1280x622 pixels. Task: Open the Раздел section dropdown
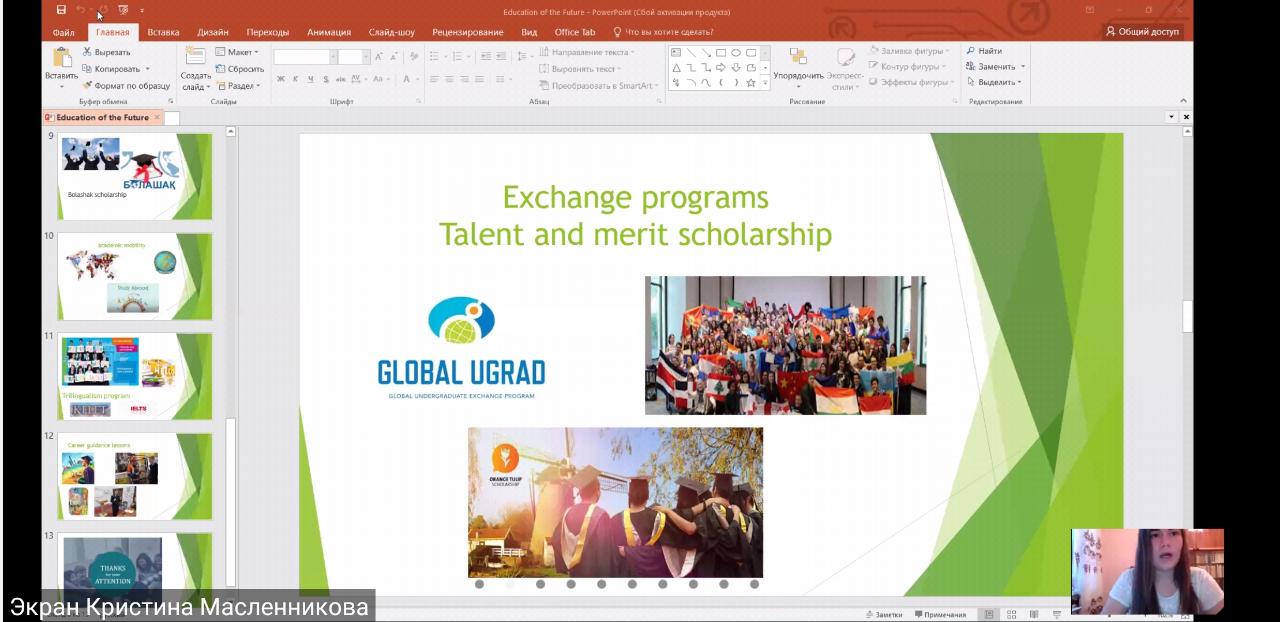238,86
